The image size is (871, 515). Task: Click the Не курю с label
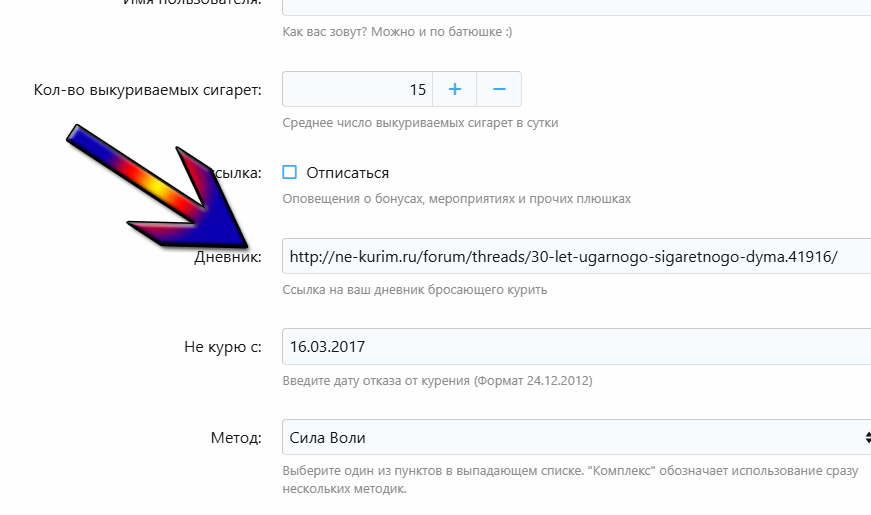[223, 347]
